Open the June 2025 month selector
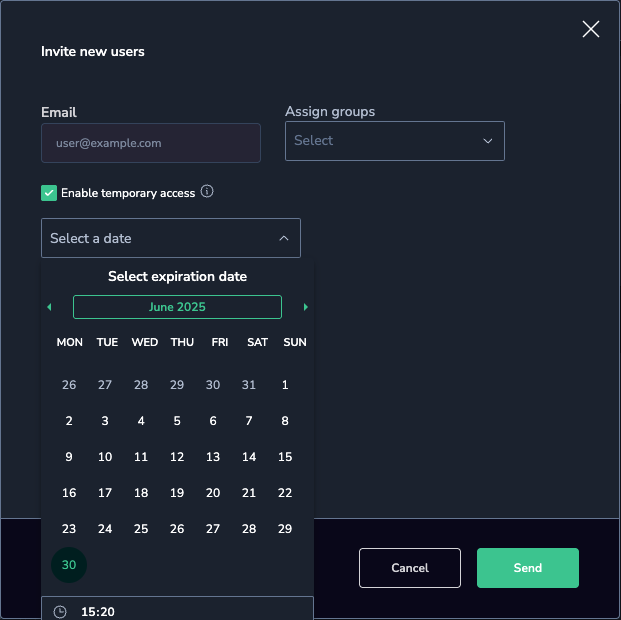This screenshot has height=620, width=621. point(177,307)
